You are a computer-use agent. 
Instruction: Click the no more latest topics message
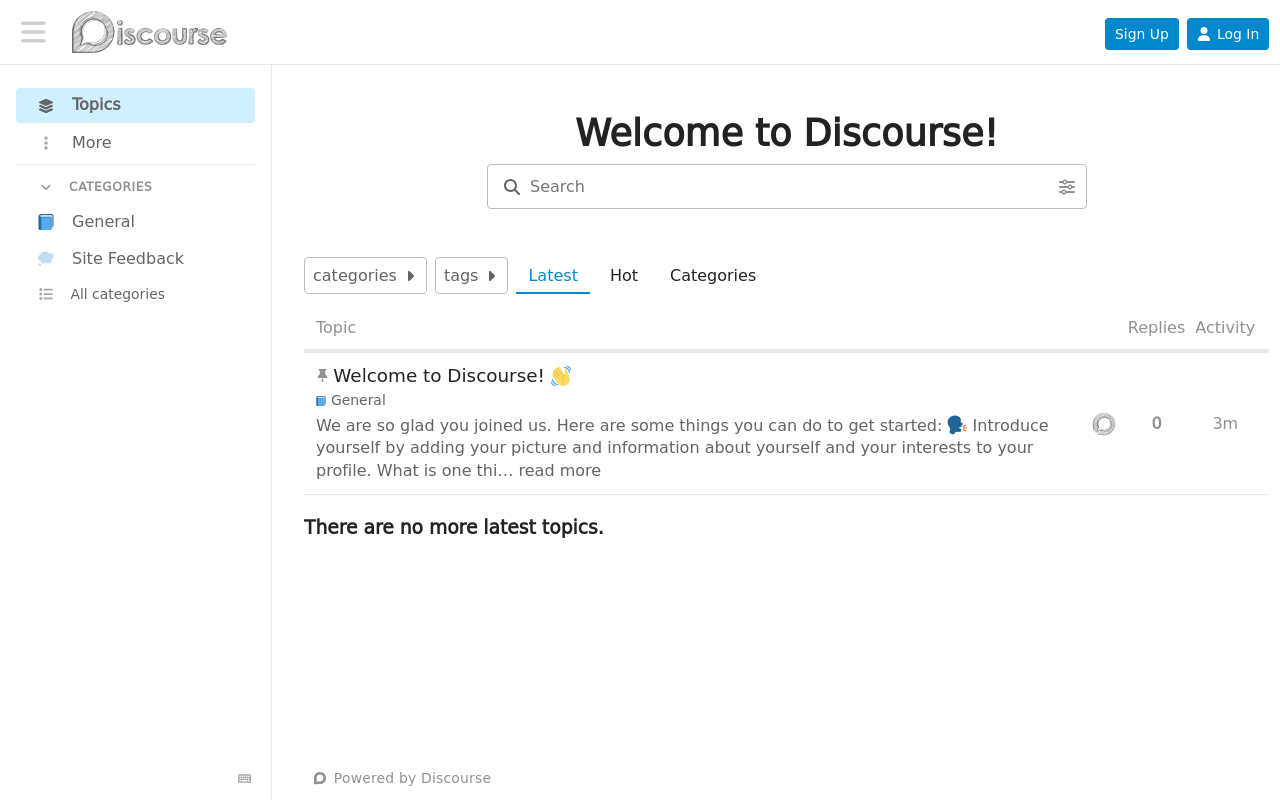click(x=454, y=527)
